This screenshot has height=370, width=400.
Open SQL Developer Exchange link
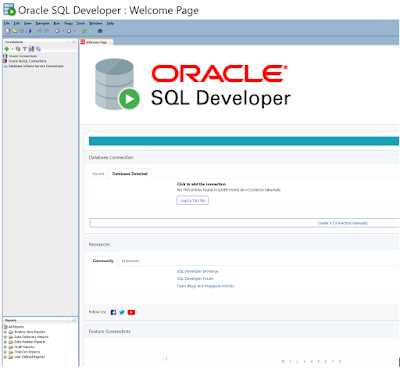coord(198,271)
